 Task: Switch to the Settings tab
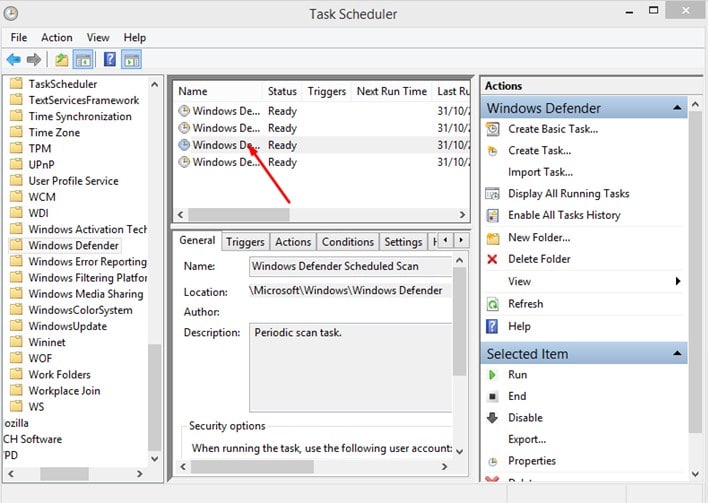coord(403,242)
